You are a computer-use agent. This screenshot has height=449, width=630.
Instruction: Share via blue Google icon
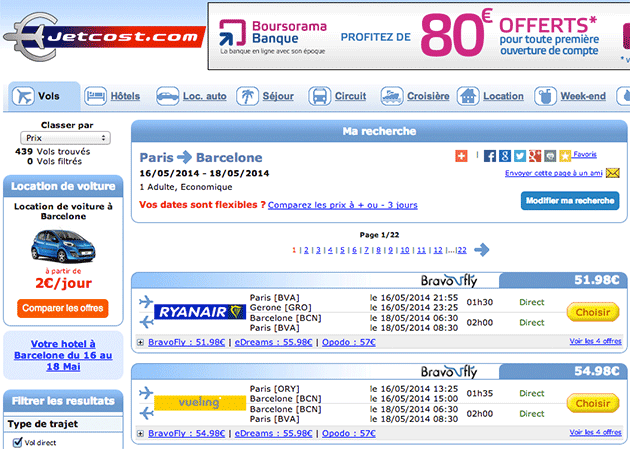pyautogui.click(x=505, y=156)
